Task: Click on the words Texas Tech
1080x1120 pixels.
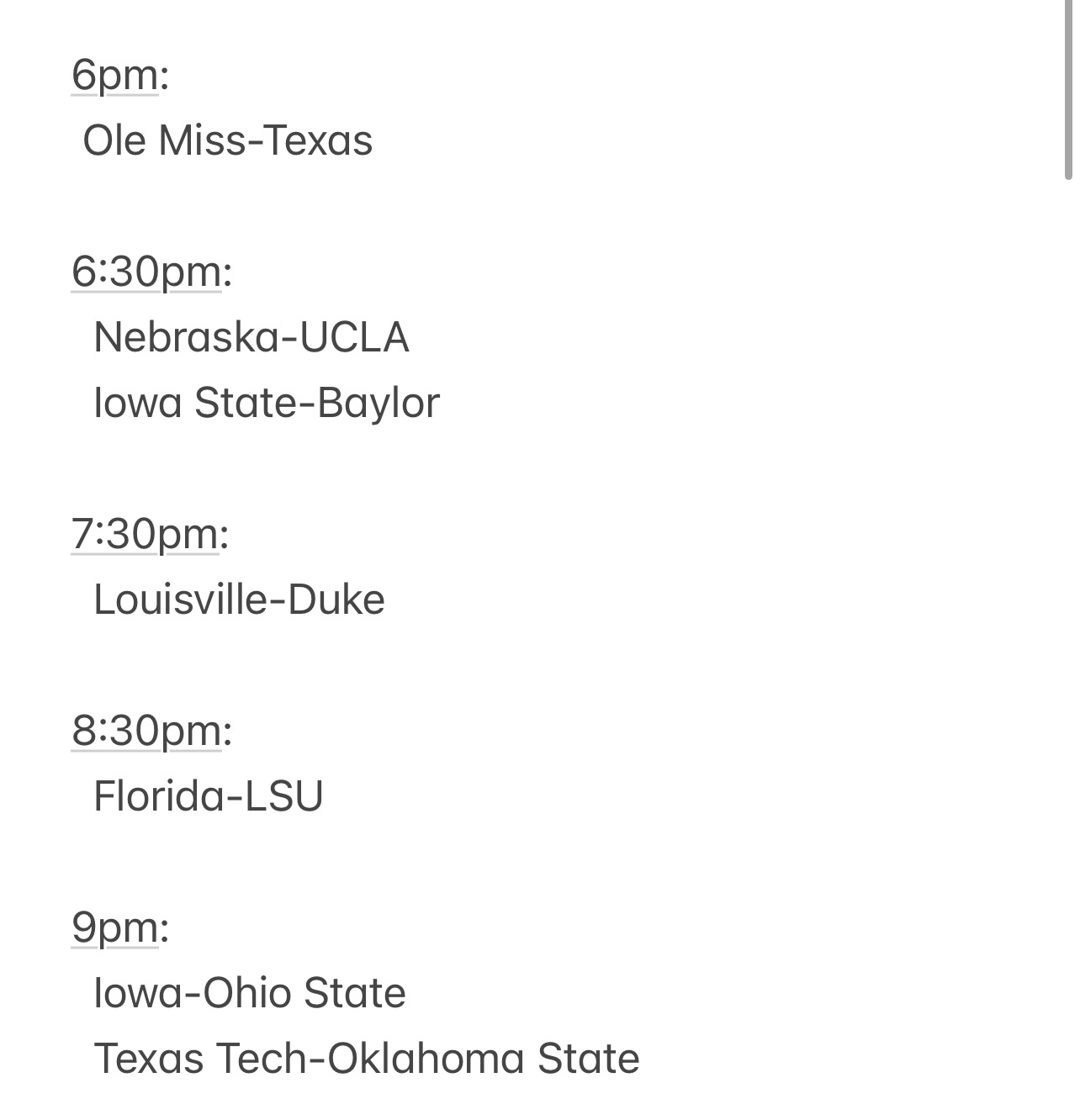Action: [201, 1059]
